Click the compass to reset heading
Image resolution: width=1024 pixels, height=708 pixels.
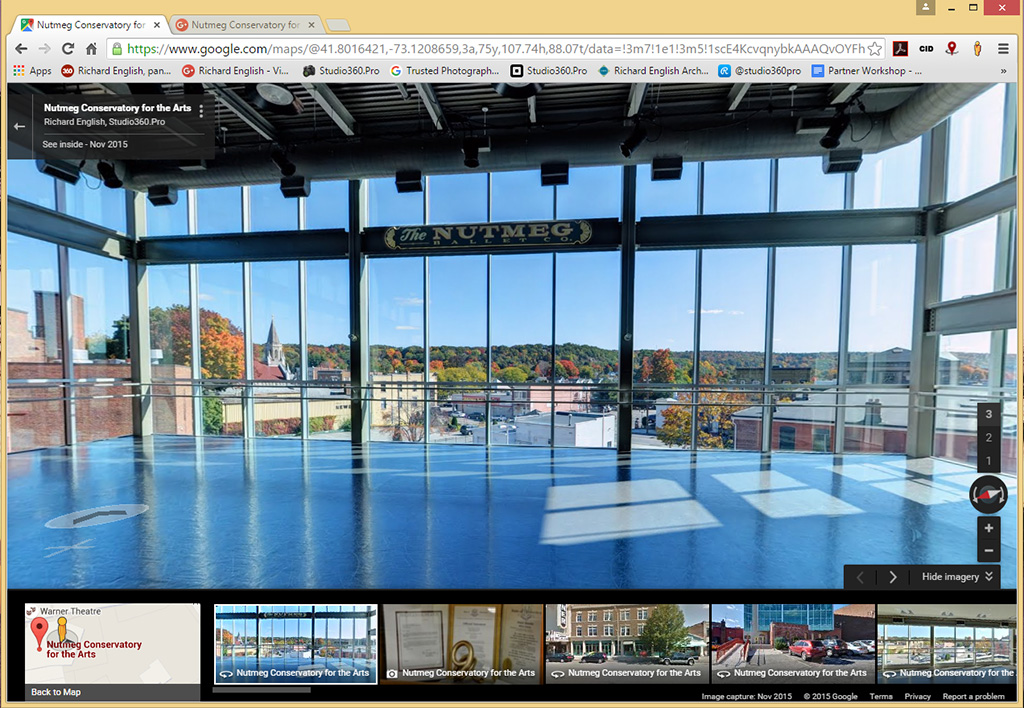(989, 494)
